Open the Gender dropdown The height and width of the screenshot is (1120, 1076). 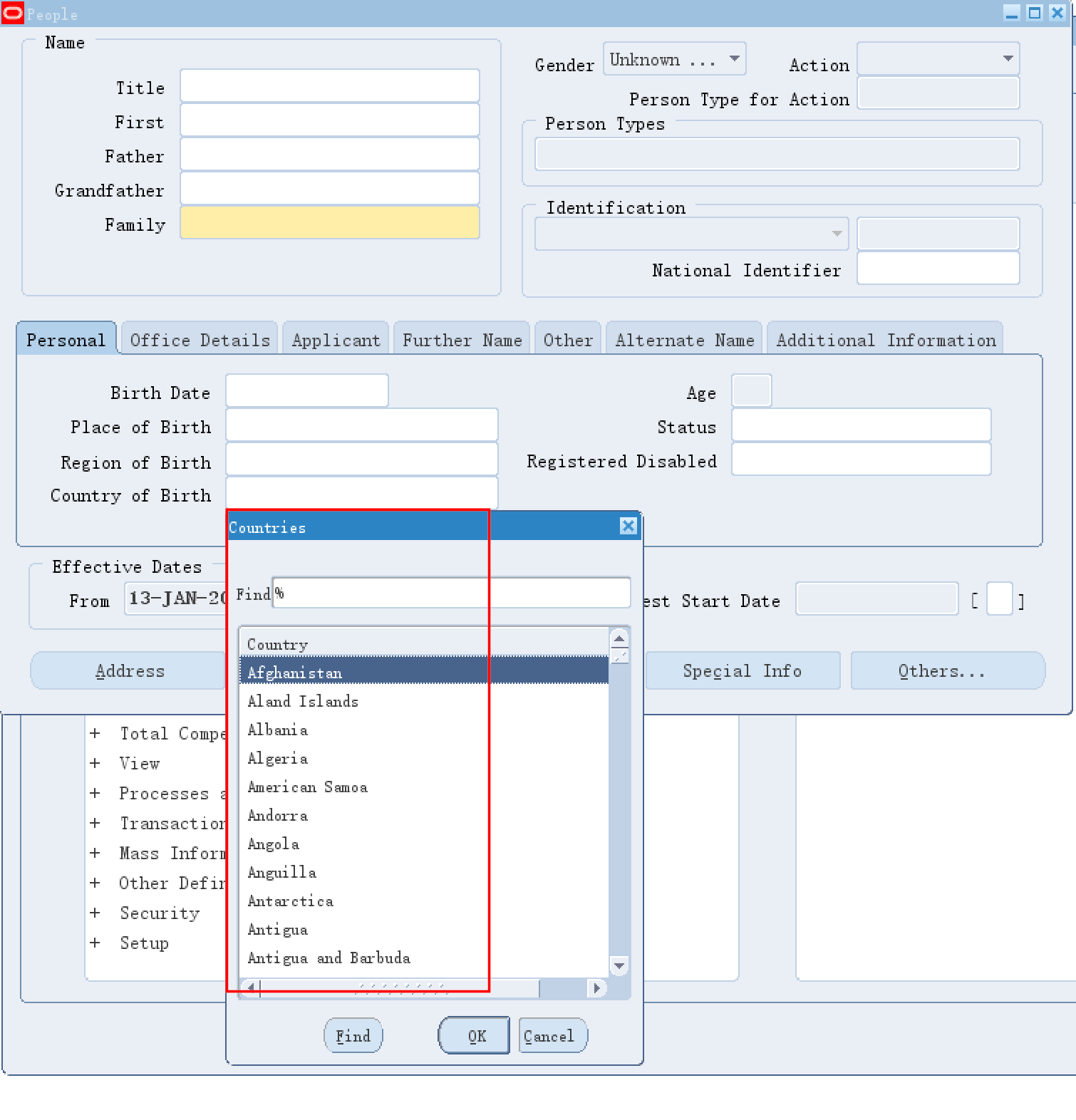[734, 59]
